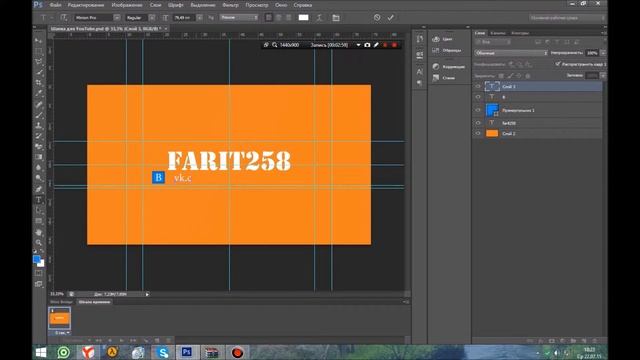Open the Warp Text dialog
This screenshot has height=360, width=640.
click(x=320, y=18)
